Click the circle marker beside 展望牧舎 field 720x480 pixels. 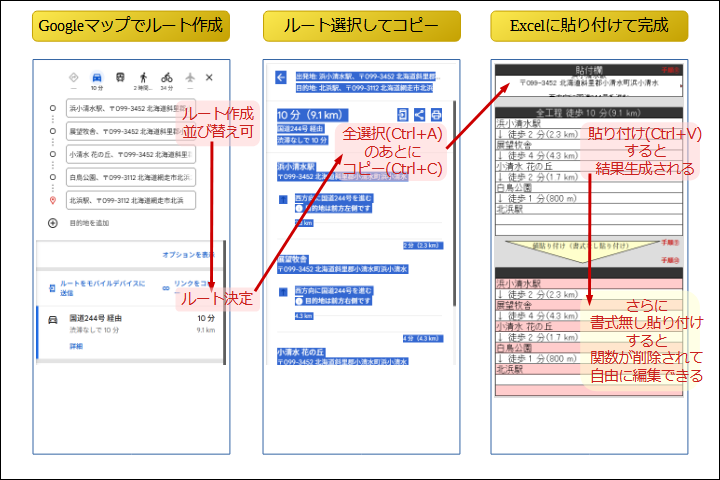(x=53, y=131)
